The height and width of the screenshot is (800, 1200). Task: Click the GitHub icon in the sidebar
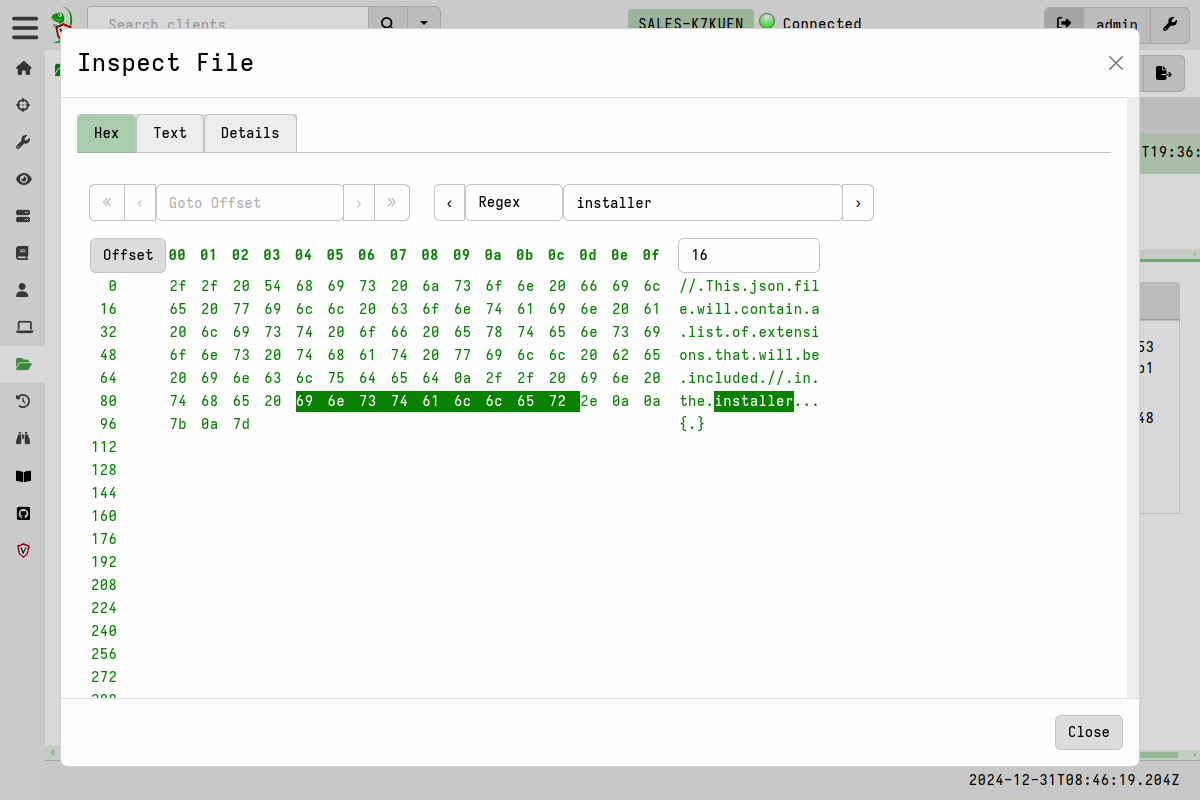(23, 513)
